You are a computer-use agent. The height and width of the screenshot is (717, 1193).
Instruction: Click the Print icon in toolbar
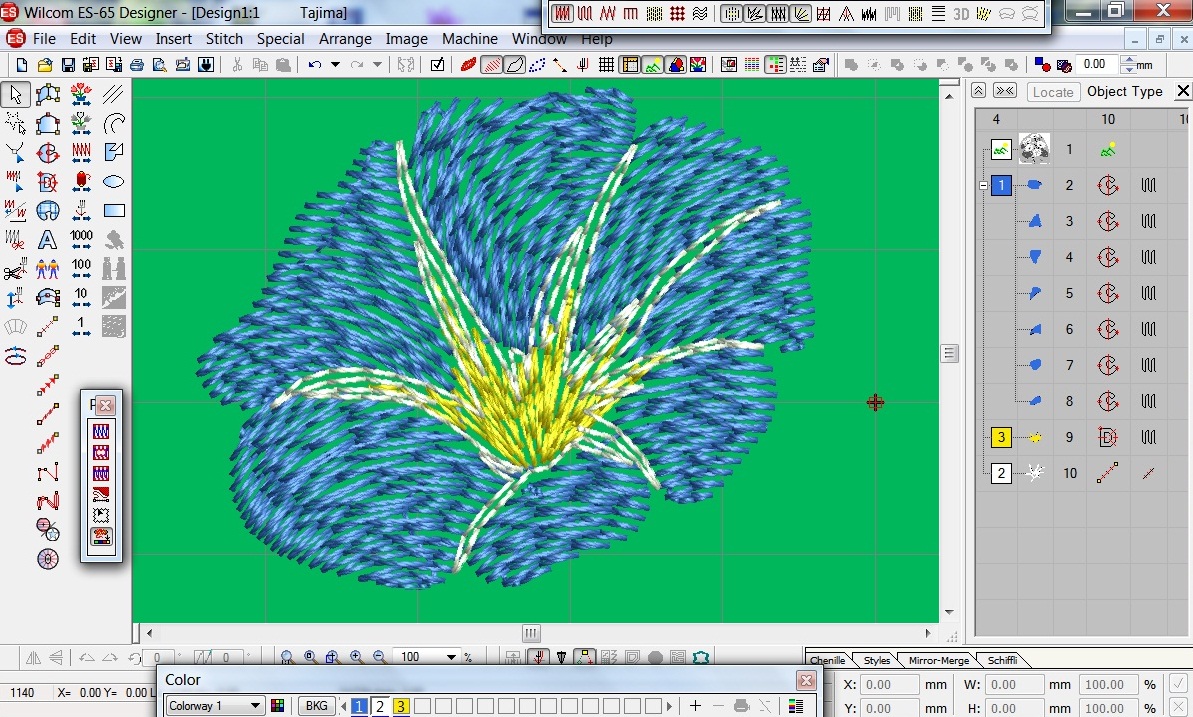coord(137,65)
